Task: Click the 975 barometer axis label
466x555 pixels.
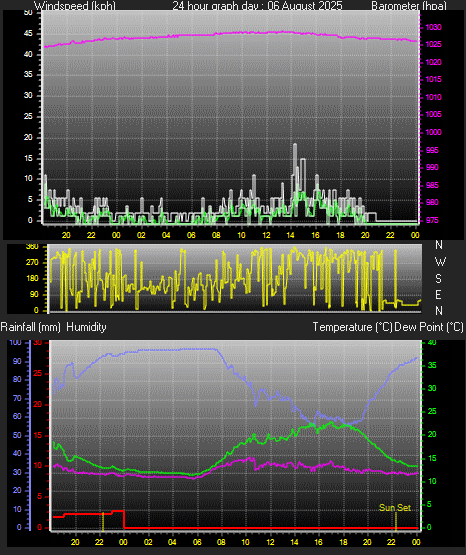Action: 432,220
